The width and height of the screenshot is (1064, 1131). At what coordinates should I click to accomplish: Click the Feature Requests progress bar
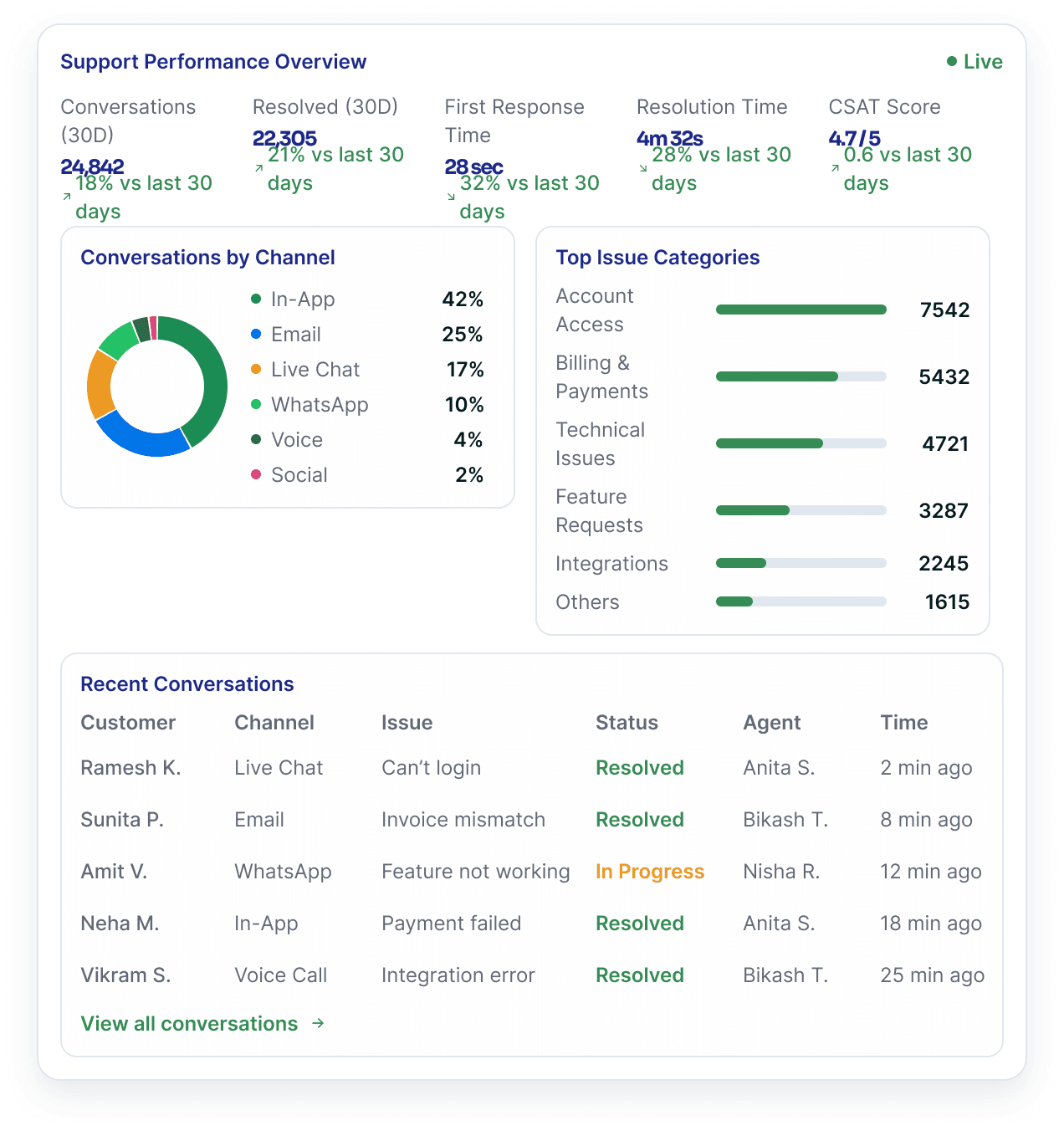click(x=801, y=510)
